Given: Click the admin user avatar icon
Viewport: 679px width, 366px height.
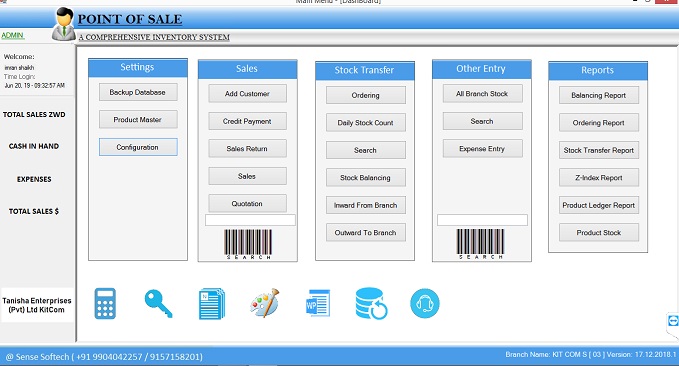Looking at the screenshot, I should tap(64, 24).
